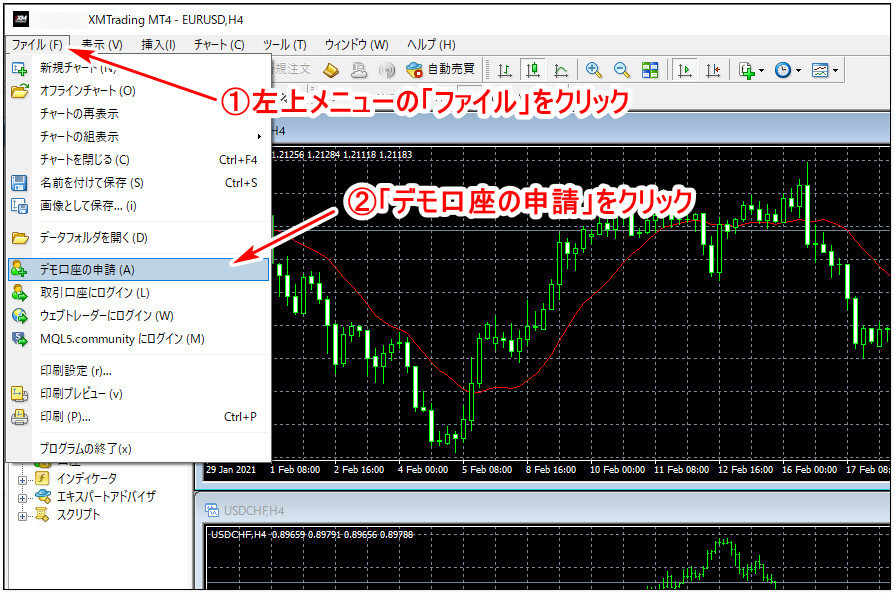Screen dimensions: 895x594
Task: Open the チャート (C) menu
Action: (x=219, y=45)
